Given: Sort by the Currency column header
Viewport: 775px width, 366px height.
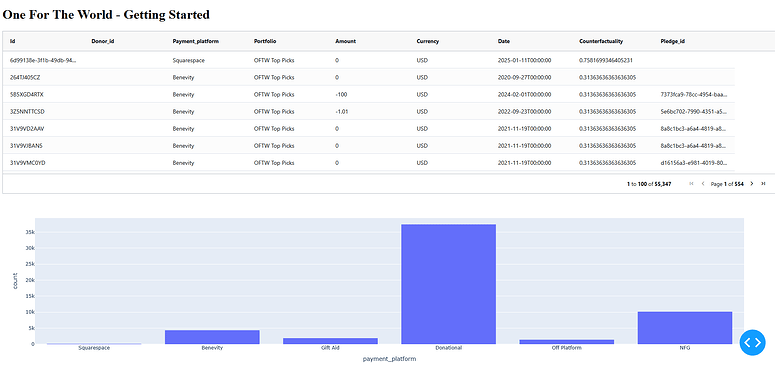Looking at the screenshot, I should click(x=428, y=41).
